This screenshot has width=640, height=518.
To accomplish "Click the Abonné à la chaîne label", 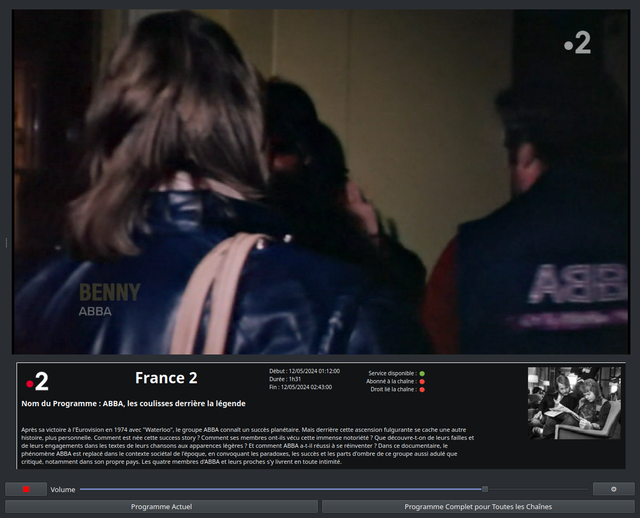I will (391, 382).
